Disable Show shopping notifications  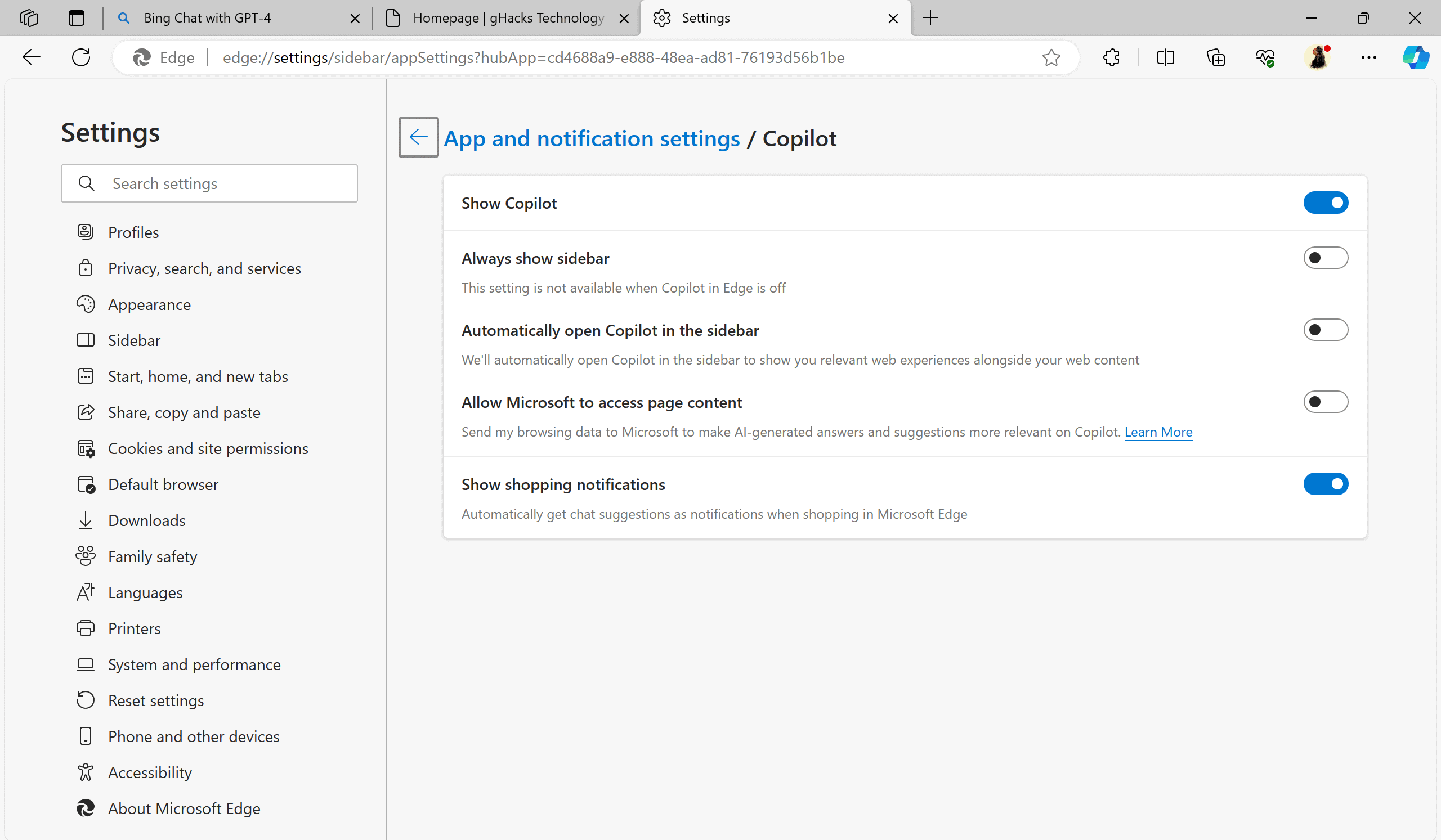pos(1326,484)
